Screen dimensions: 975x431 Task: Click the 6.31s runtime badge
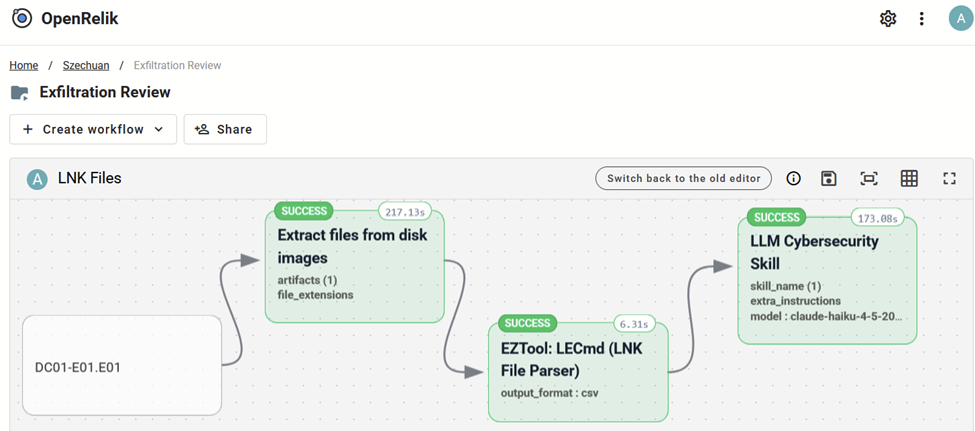coord(634,324)
